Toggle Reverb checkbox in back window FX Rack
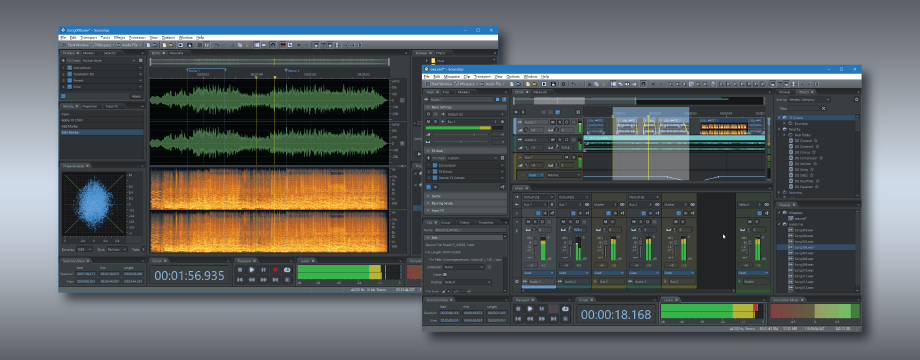This screenshot has width=920, height=360. tap(70, 80)
